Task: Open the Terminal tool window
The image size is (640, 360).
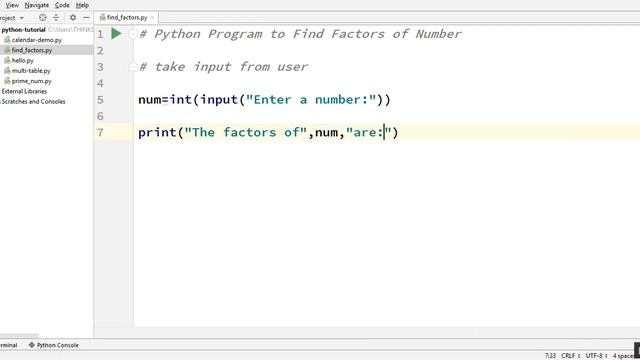Action: (x=9, y=345)
